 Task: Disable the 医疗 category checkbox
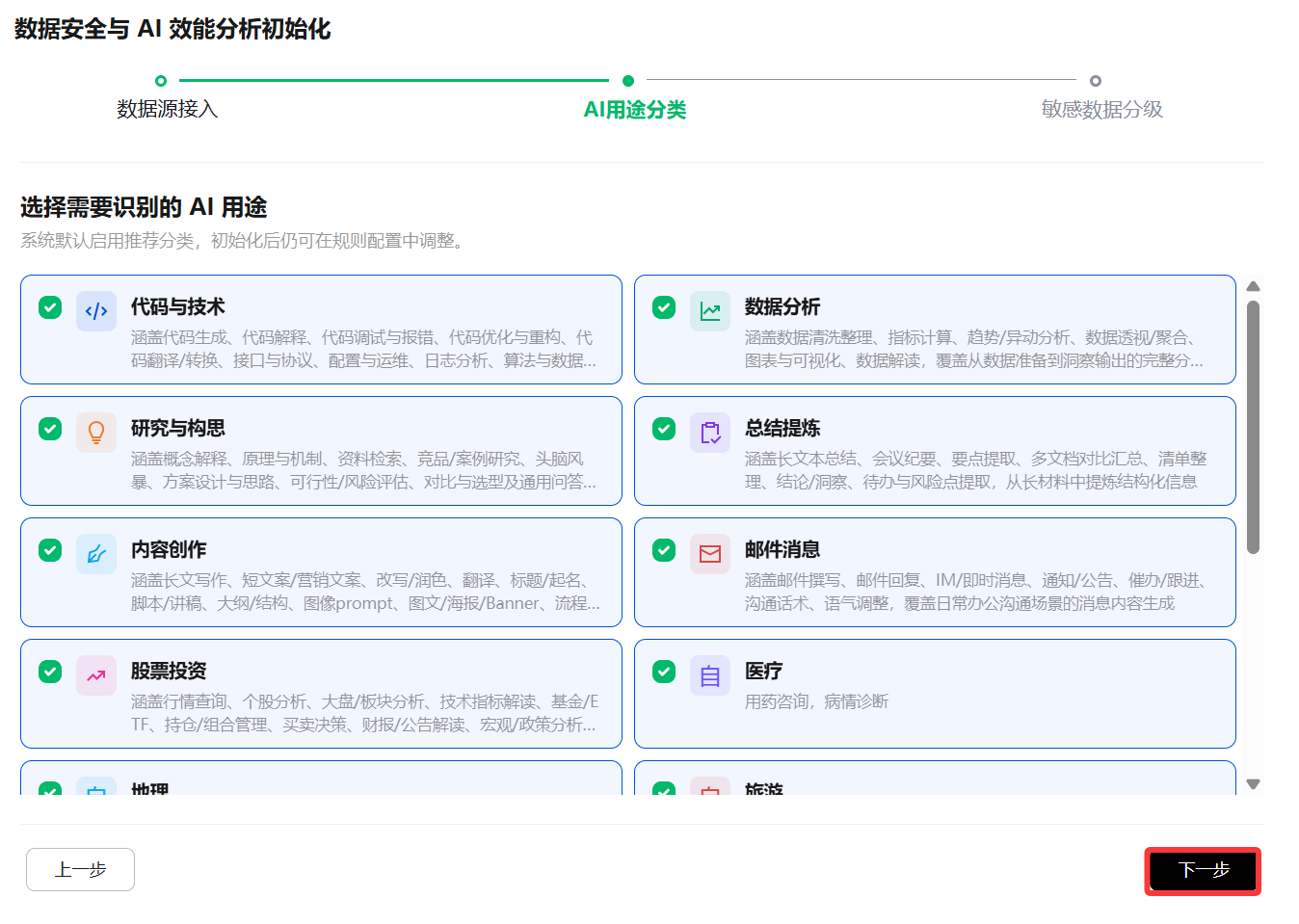[664, 672]
